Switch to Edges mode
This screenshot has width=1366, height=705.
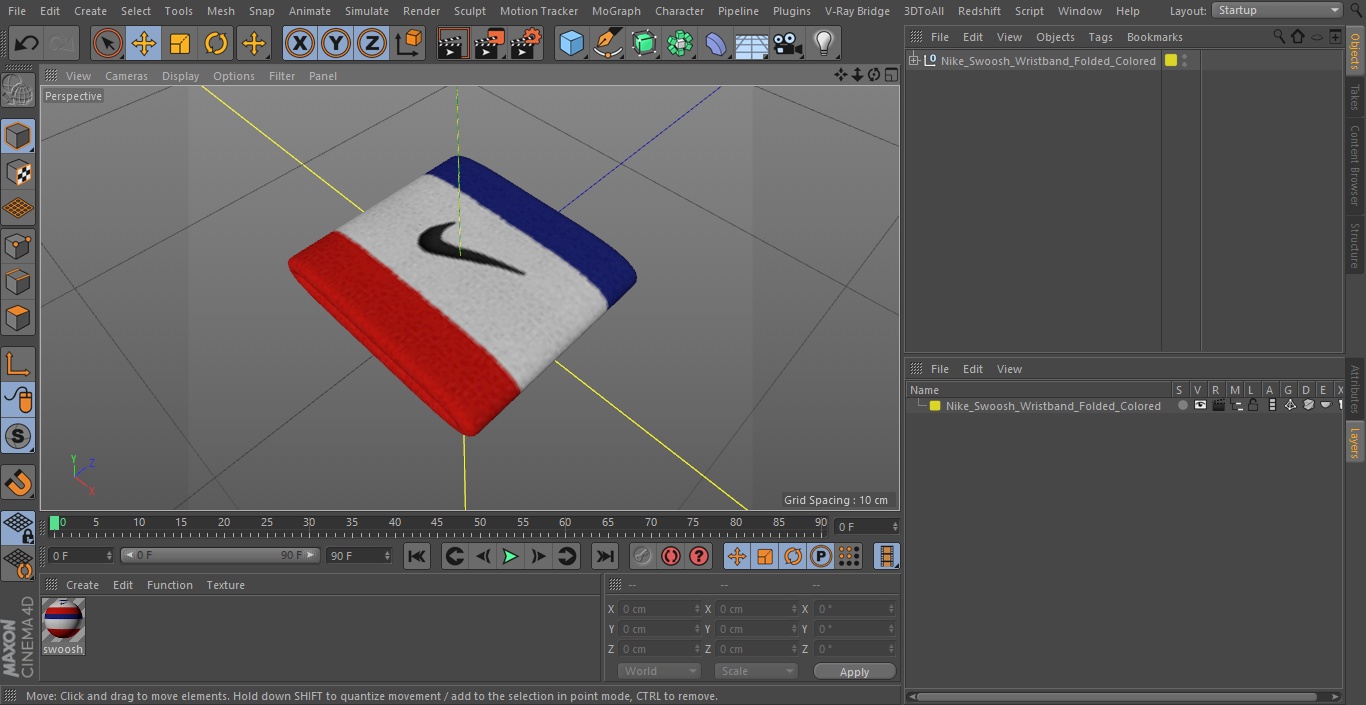pyautogui.click(x=19, y=281)
